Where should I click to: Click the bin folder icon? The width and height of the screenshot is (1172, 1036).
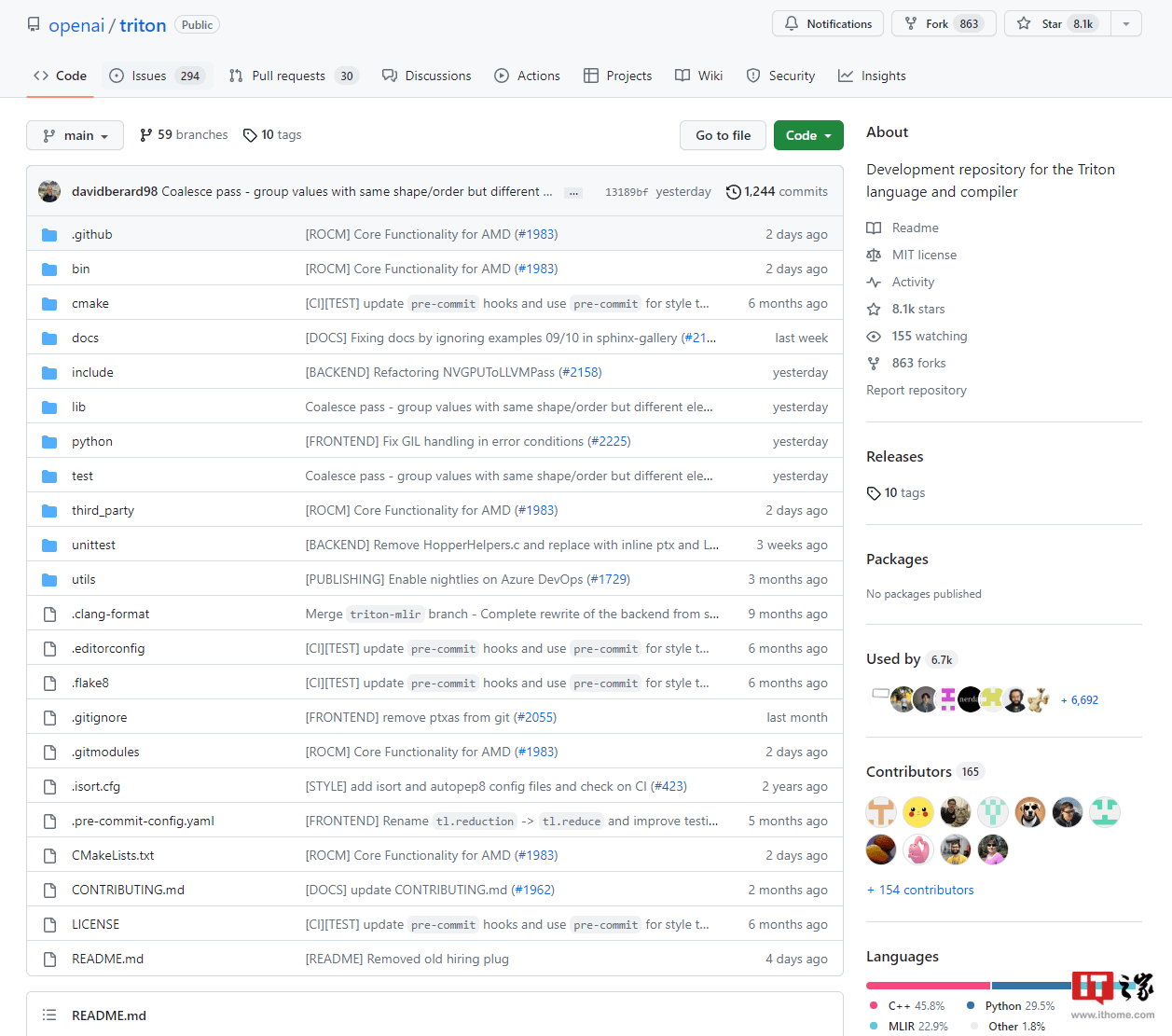49,269
